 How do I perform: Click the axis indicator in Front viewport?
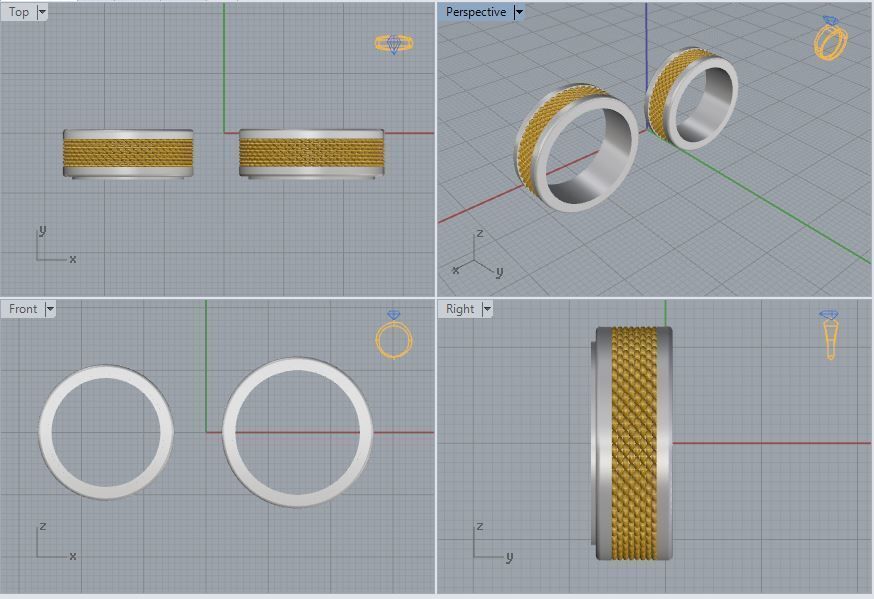(x=56, y=542)
